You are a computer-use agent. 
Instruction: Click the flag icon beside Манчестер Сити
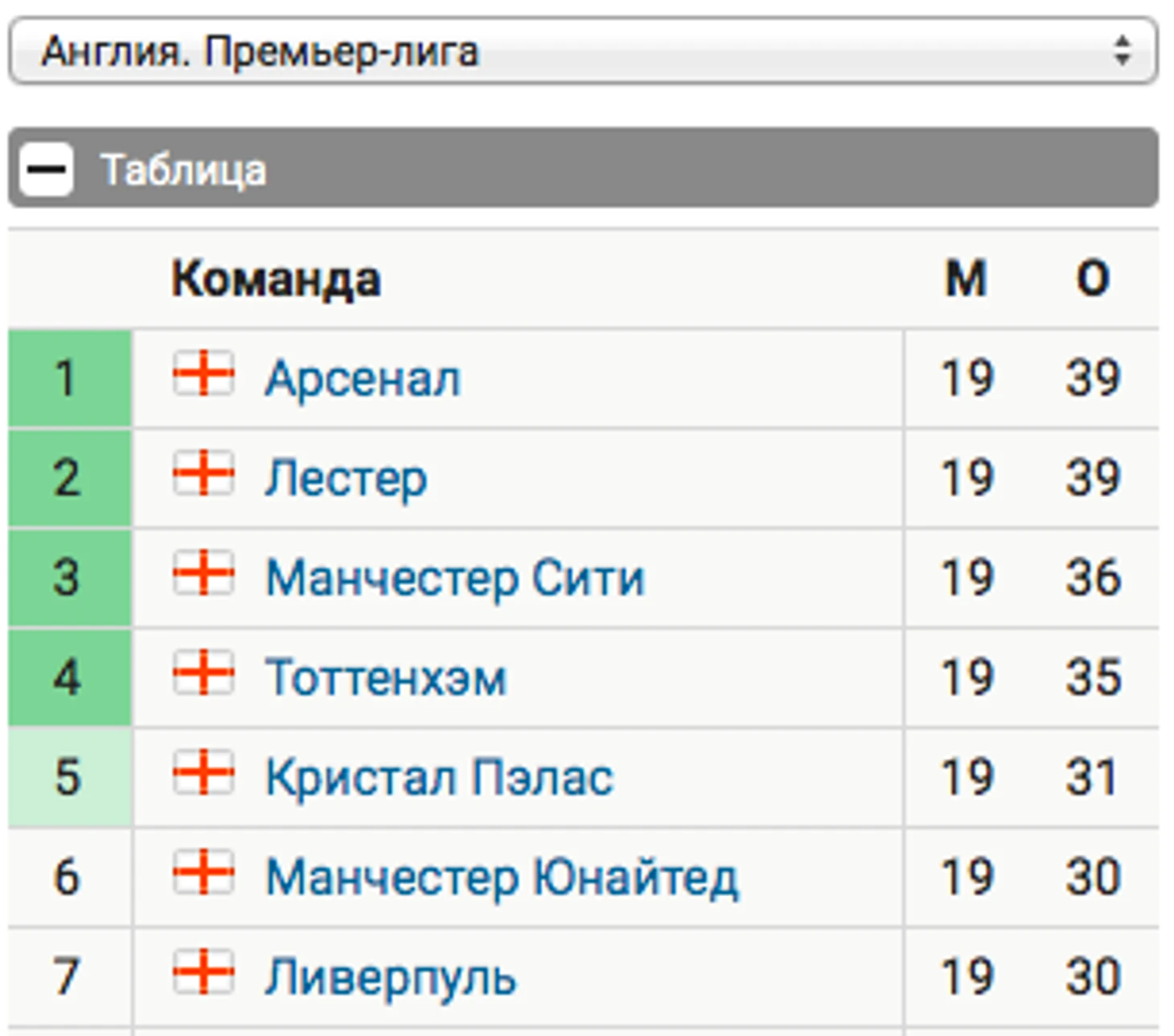[x=203, y=573]
